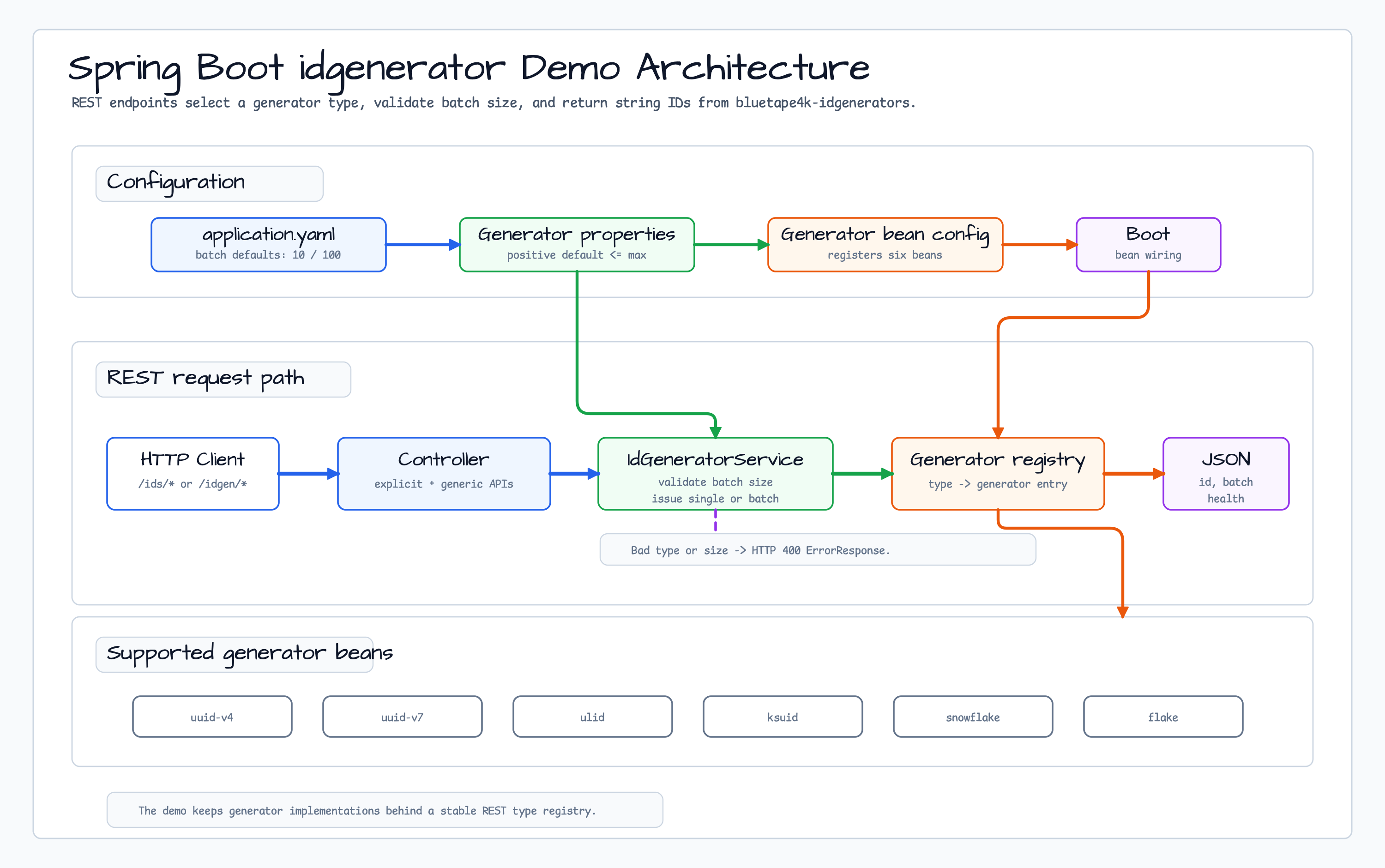Click the Supported generator beans label
1385x868 pixels.
(234, 654)
